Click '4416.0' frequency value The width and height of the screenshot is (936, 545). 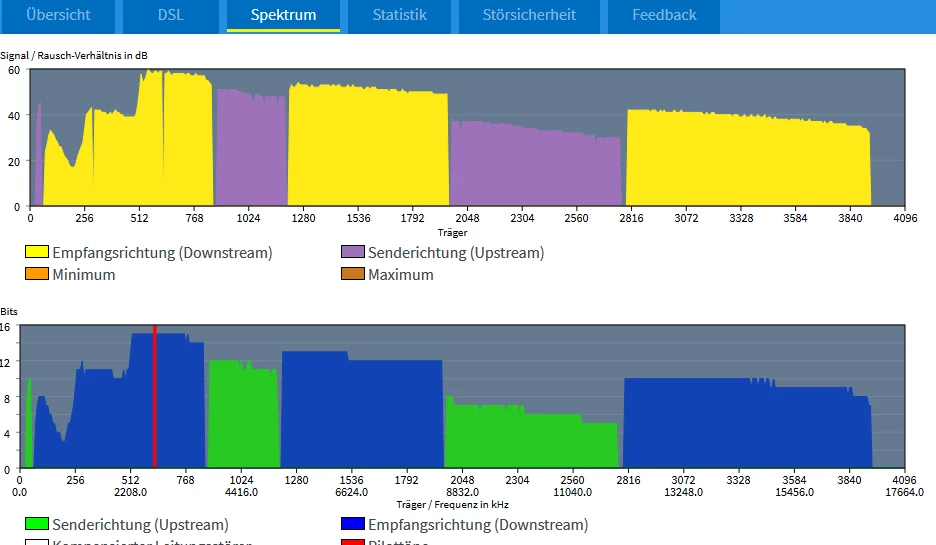coord(241,492)
